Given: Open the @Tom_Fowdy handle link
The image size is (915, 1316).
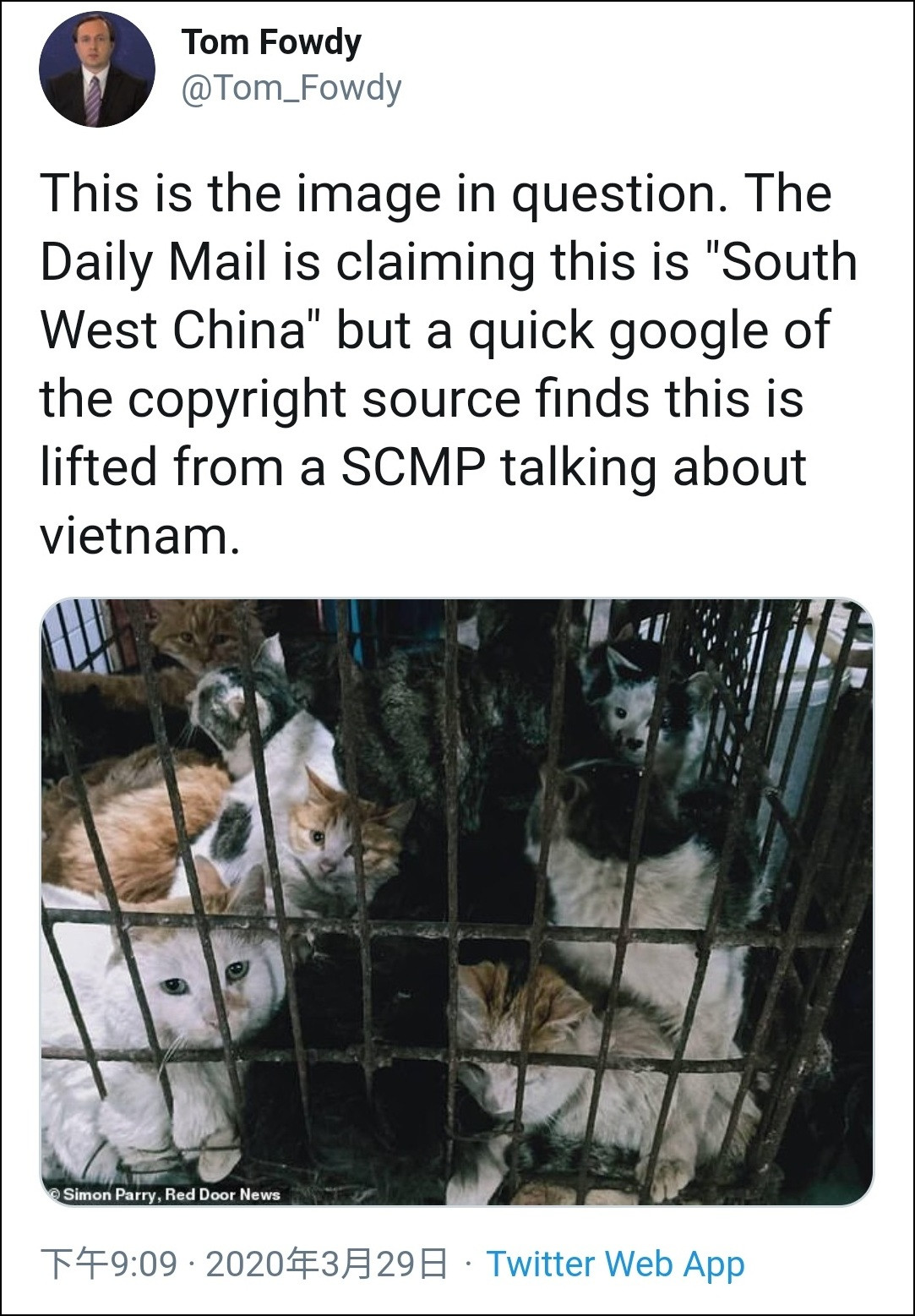Looking at the screenshot, I should point(291,87).
